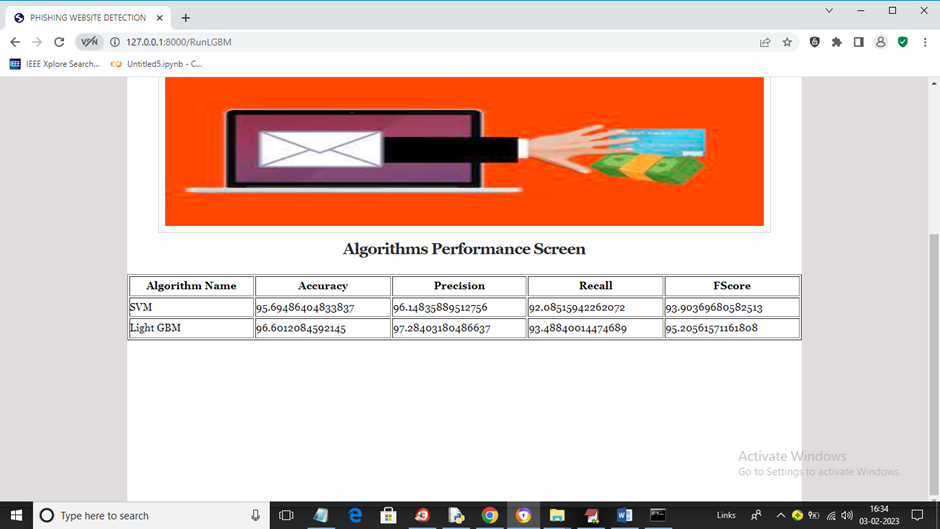Open the People icon in system tray
This screenshot has width=940, height=529.
757,515
